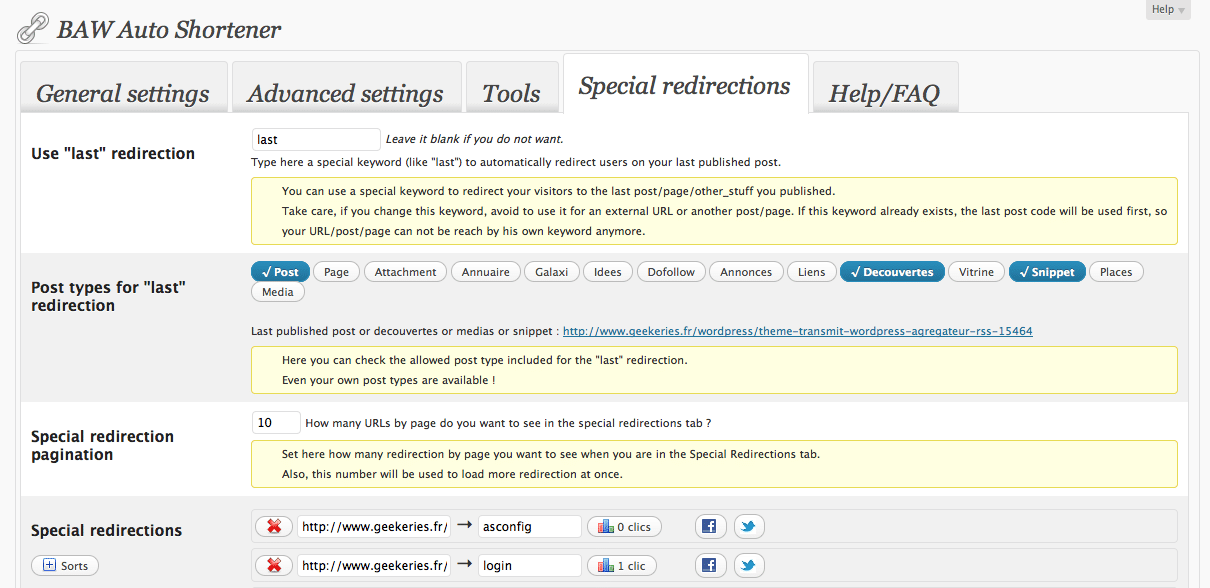Open the Help dropdown
Screen dimensions: 1210x588
[1167, 10]
